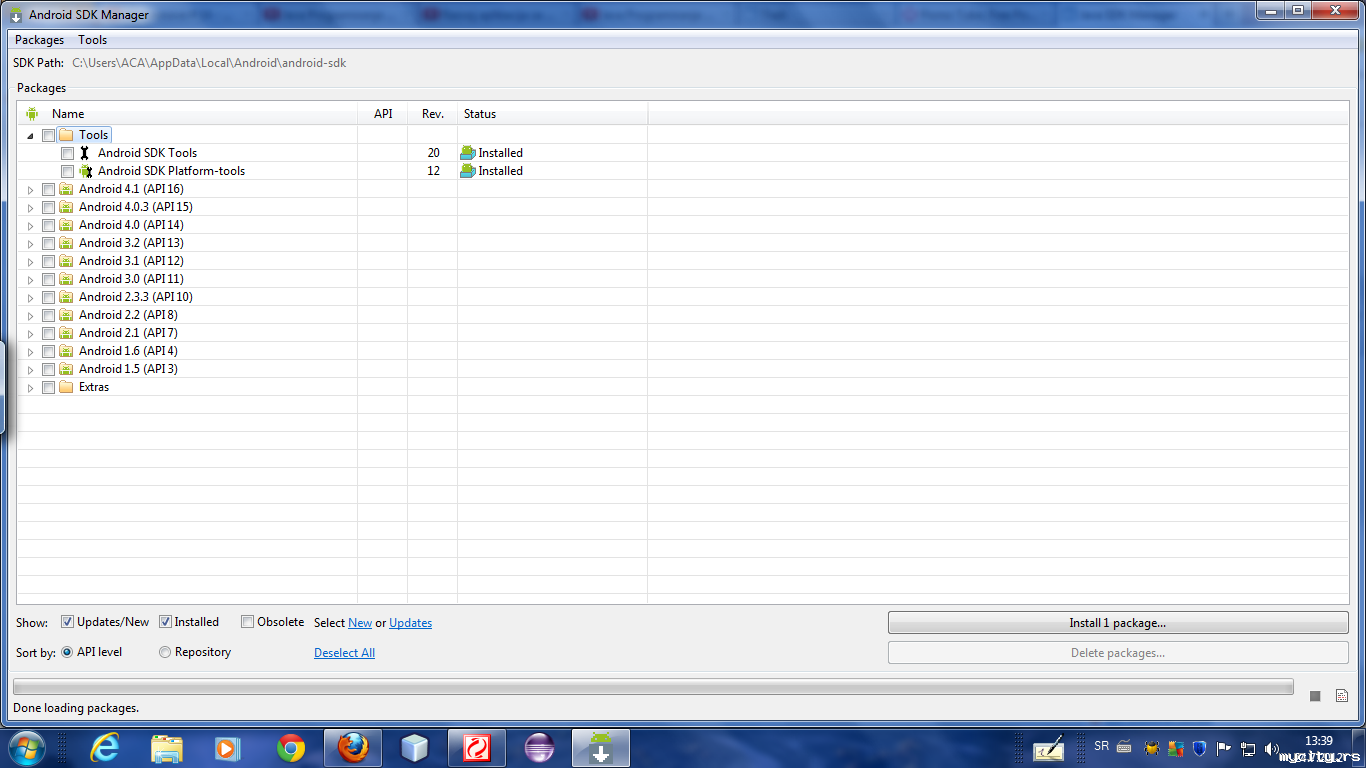Tick the Android 2.2 (API 8) checkbox
This screenshot has width=1366, height=768.
tap(48, 316)
